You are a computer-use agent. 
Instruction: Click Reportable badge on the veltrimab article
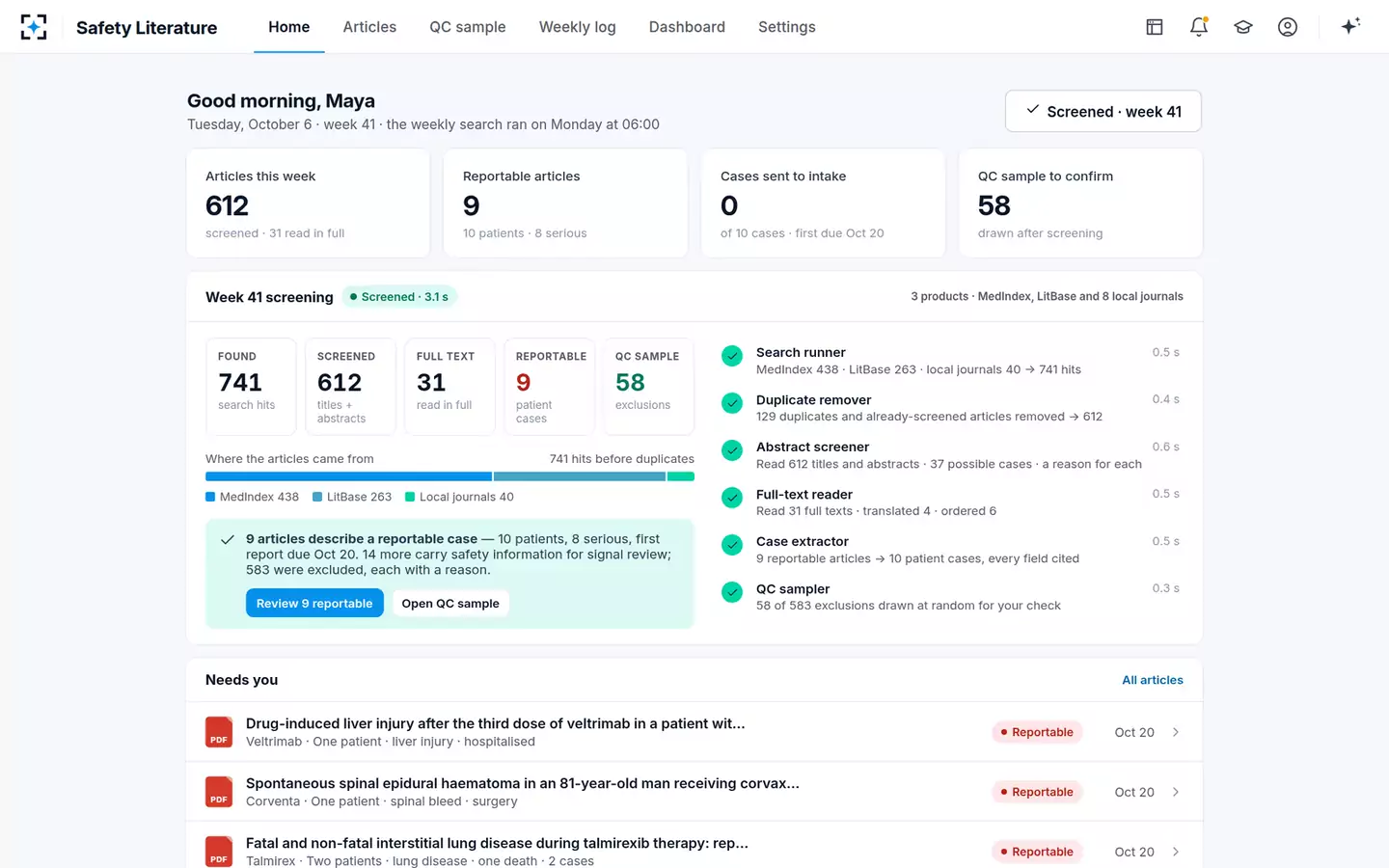pos(1037,732)
